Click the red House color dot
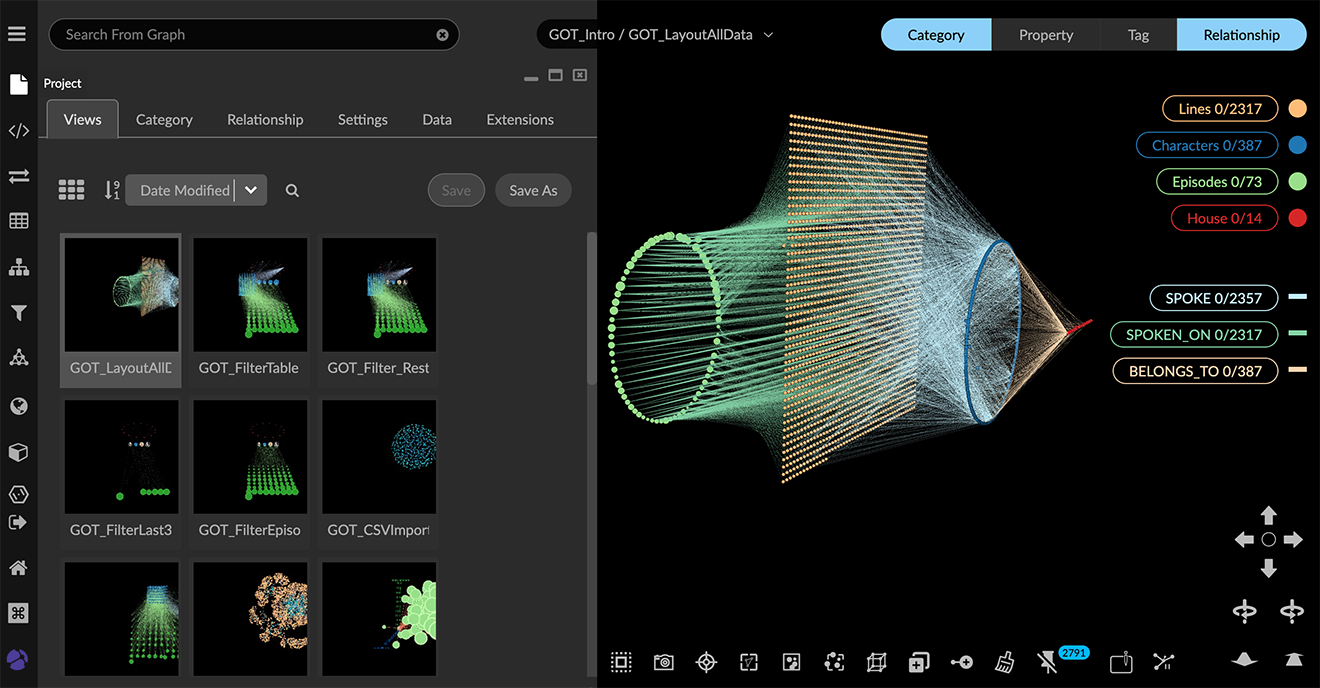 click(x=1297, y=218)
